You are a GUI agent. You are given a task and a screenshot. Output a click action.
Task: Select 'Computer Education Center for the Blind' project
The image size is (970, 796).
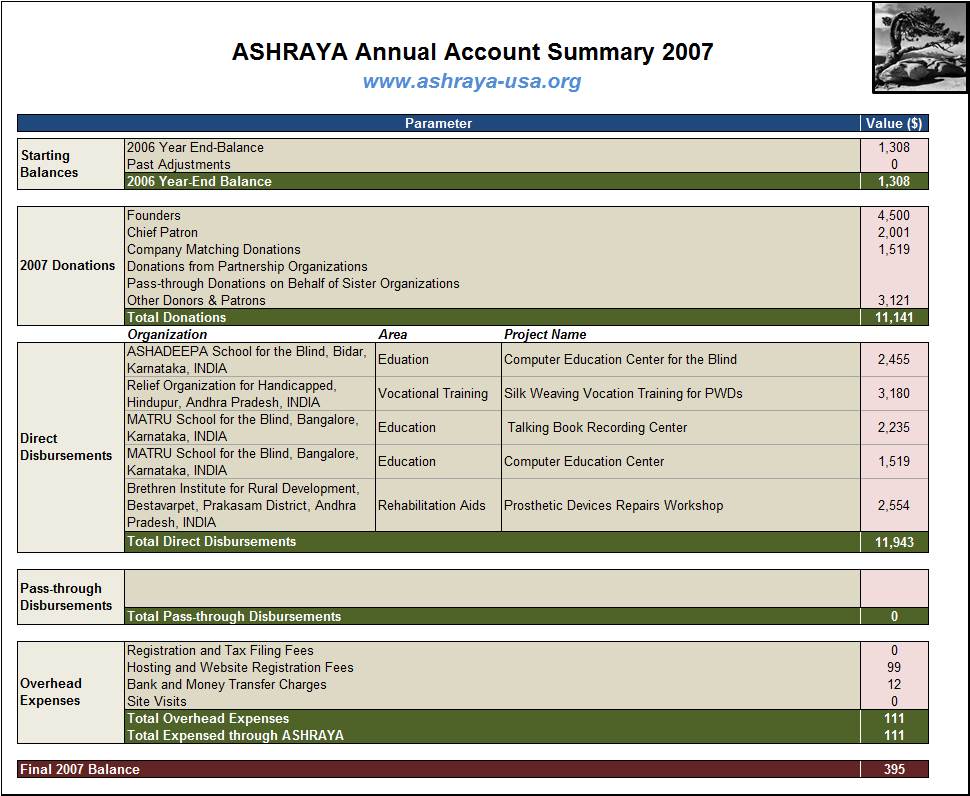pyautogui.click(x=620, y=359)
